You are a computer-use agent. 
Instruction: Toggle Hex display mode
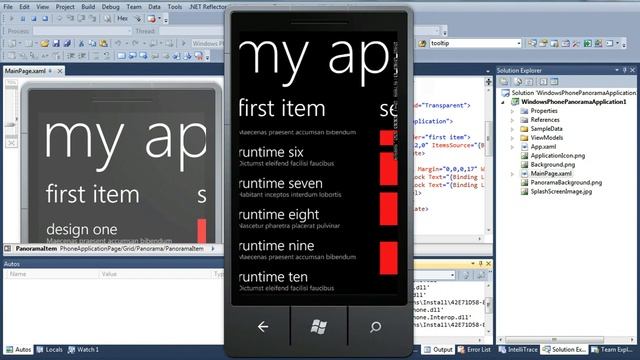[x=122, y=18]
